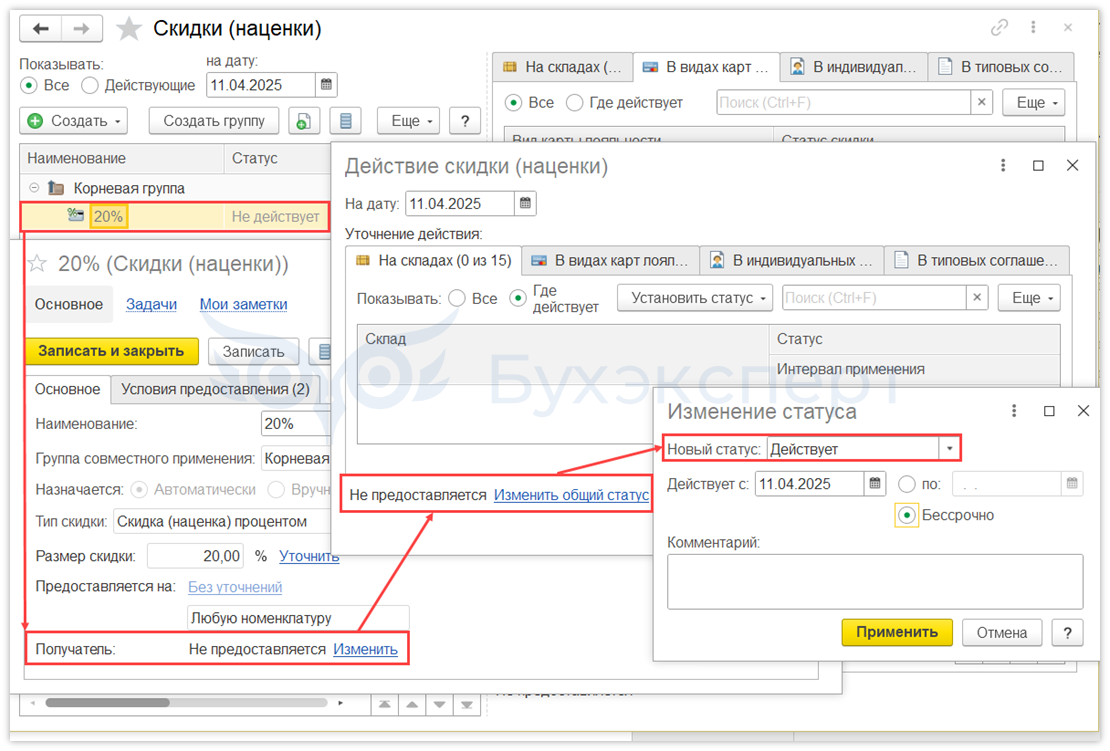Select Где действует in background right panel
The image size is (1110, 751).
coord(575,103)
